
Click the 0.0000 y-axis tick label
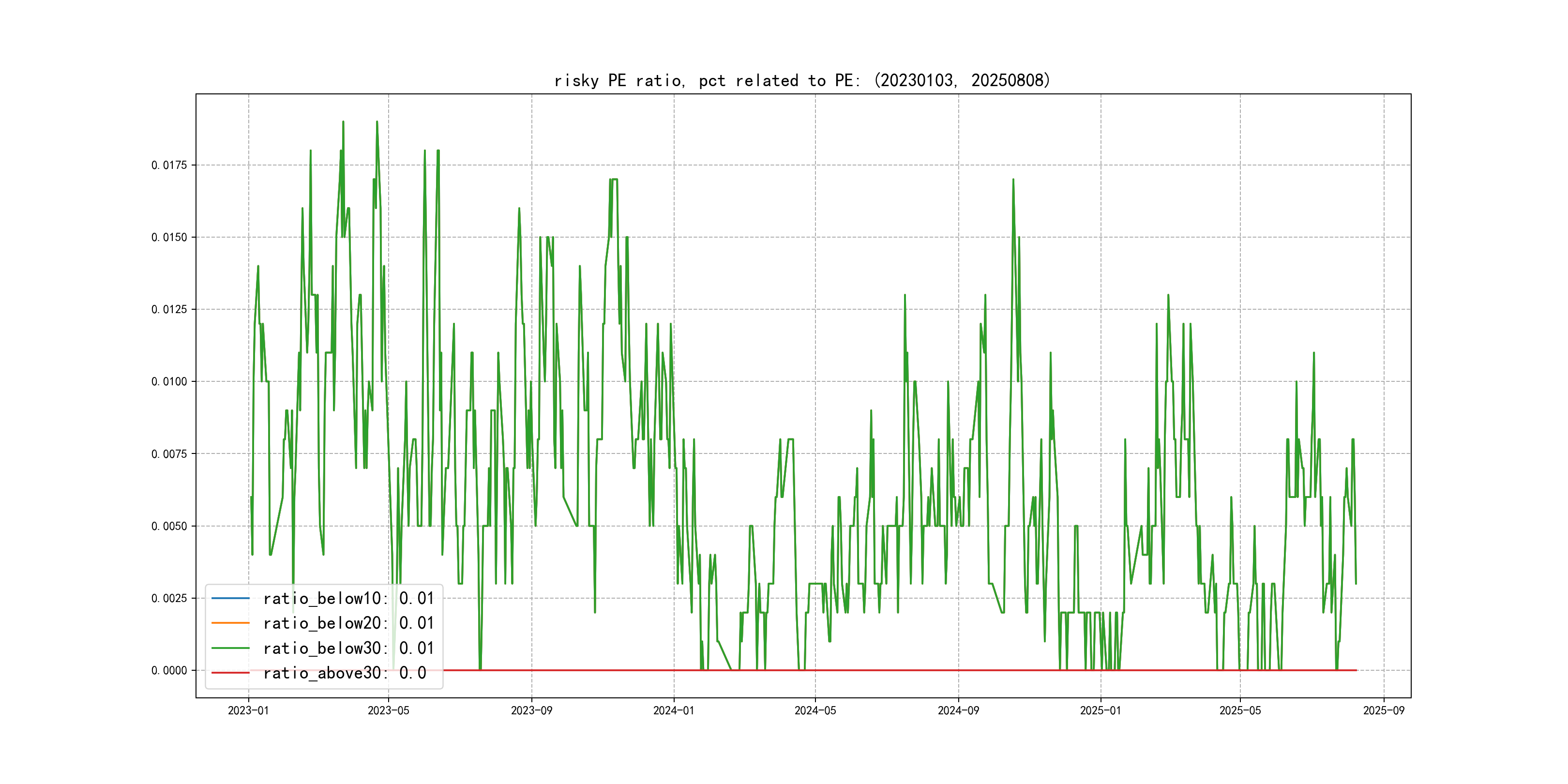pyautogui.click(x=169, y=670)
